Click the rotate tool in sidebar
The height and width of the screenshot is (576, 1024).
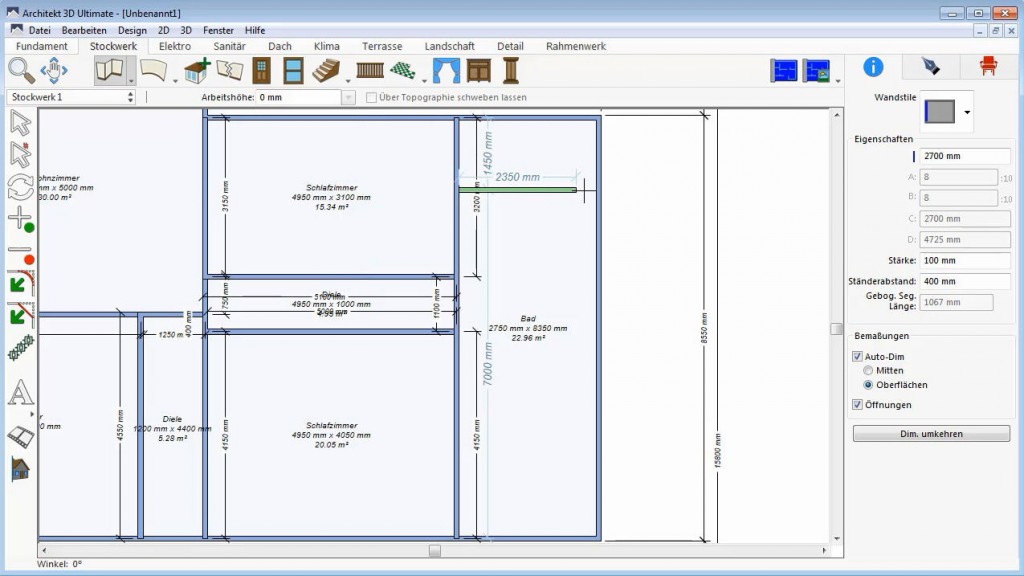[x=20, y=187]
